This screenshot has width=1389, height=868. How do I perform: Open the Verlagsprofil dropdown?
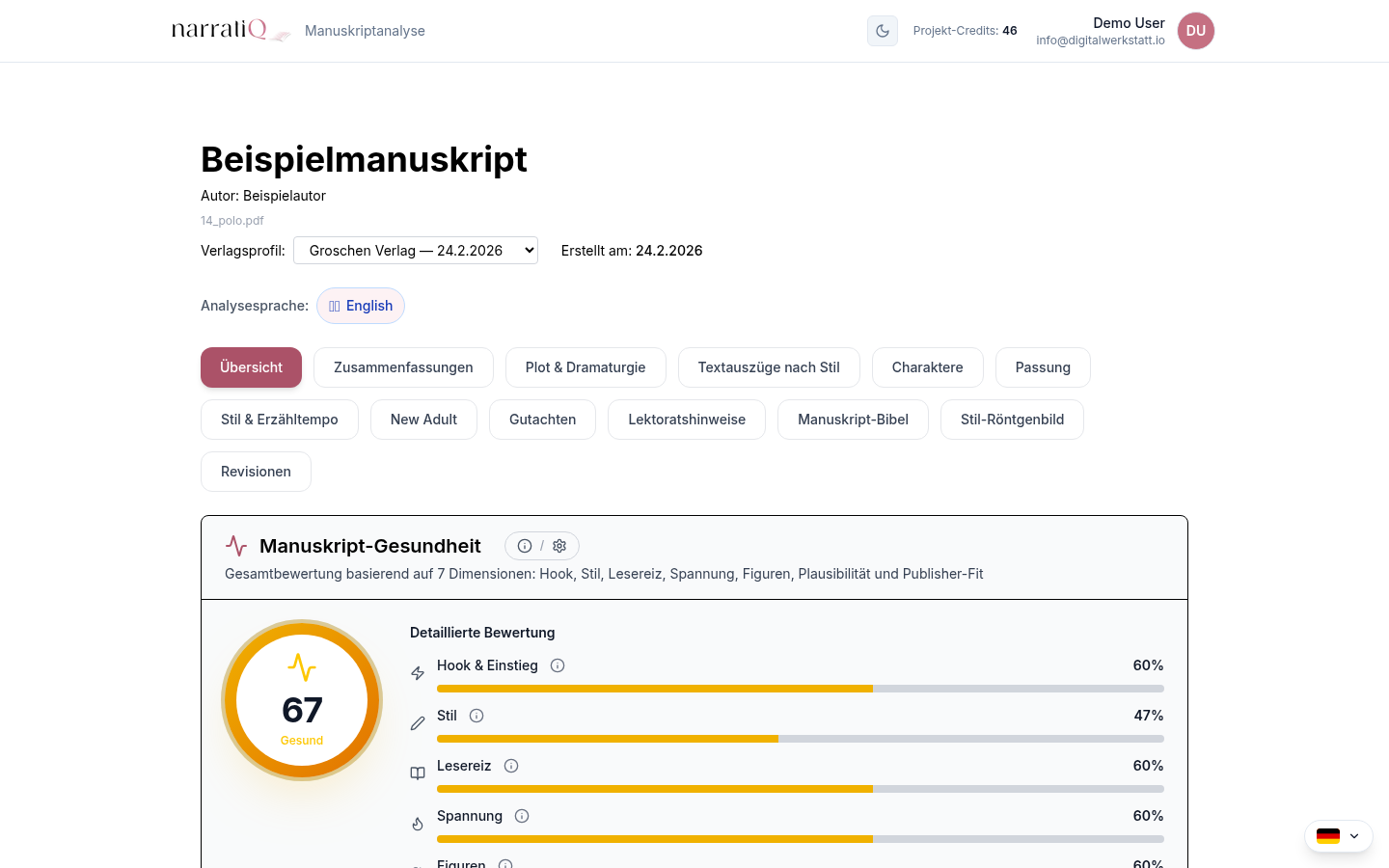(415, 250)
